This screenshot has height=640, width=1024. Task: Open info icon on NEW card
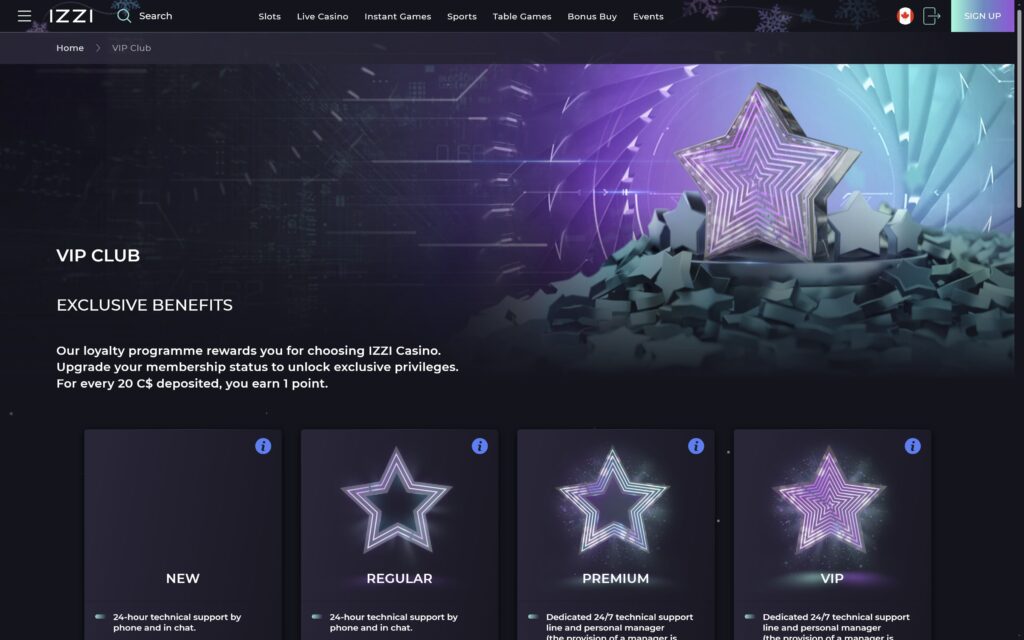pos(263,446)
